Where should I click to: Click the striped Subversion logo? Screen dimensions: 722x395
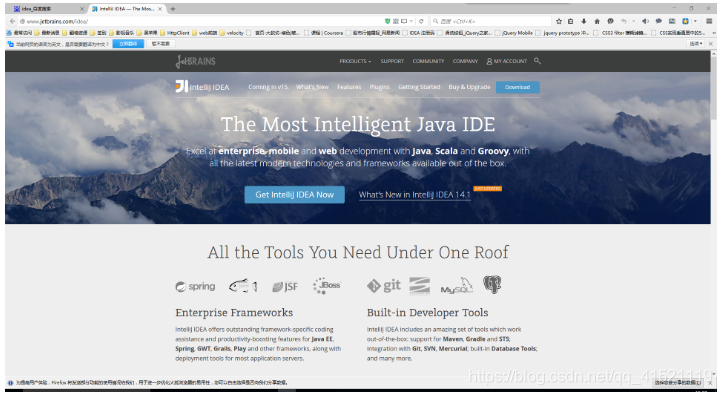[x=419, y=285]
